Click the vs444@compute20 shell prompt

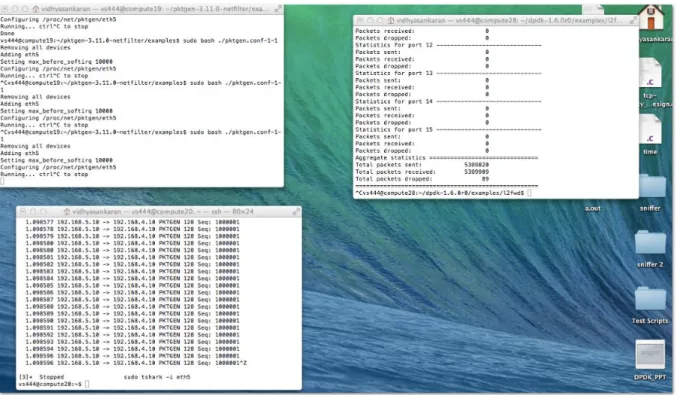coord(54,384)
